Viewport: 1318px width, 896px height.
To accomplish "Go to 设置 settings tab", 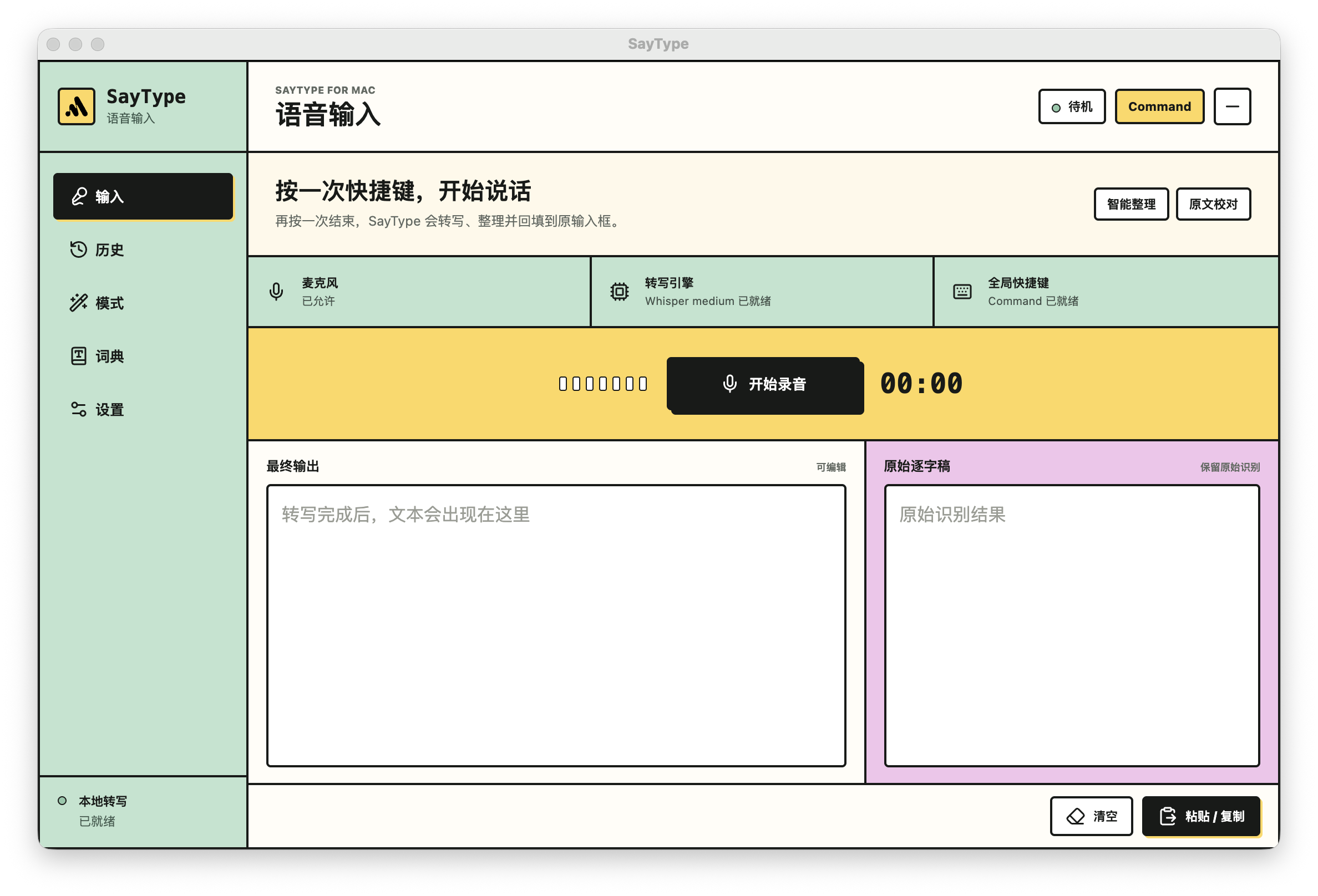I will pos(143,409).
